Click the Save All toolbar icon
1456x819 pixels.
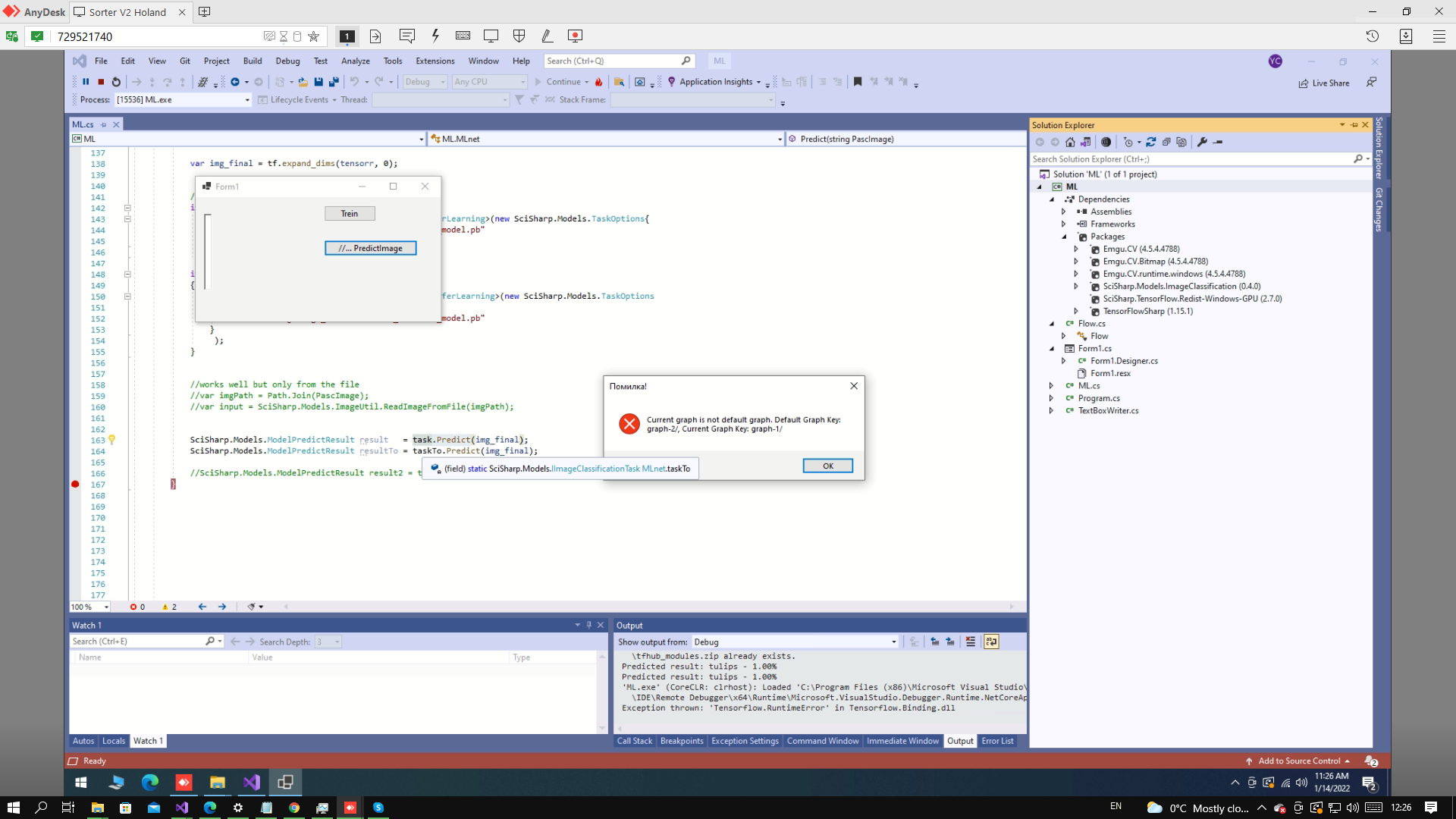(333, 82)
